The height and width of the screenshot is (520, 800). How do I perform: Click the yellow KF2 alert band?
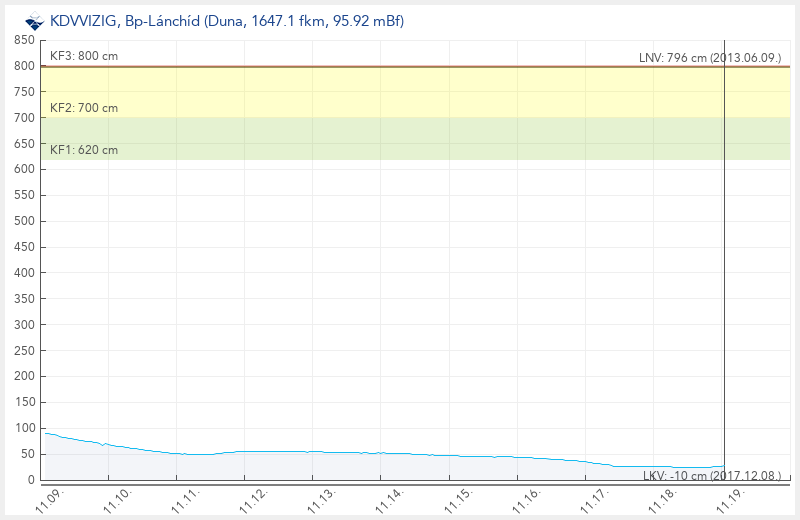[400, 92]
